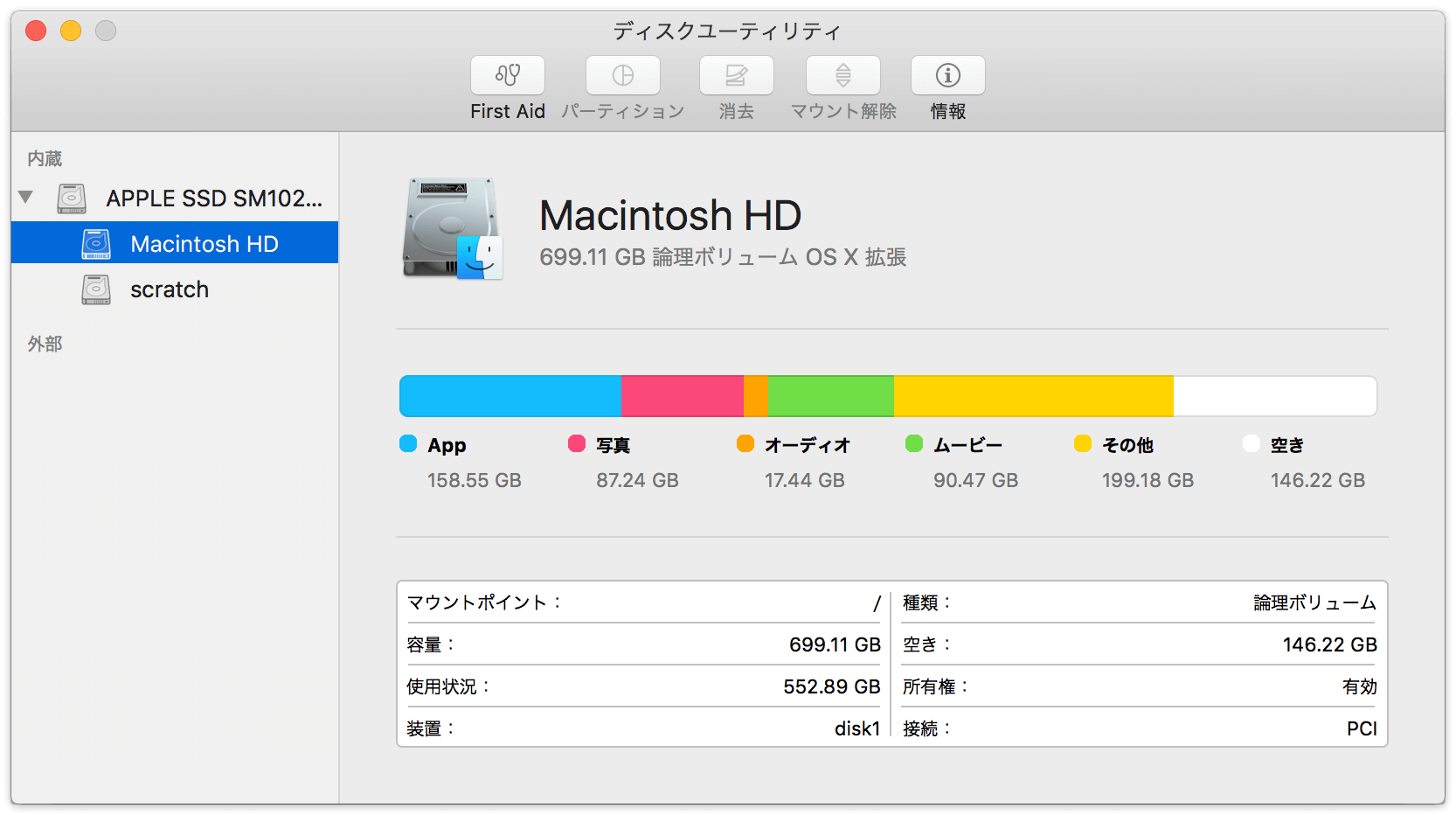Click the 外部 sidebar section header
Viewport: 1456px width, 815px height.
pyautogui.click(x=45, y=344)
